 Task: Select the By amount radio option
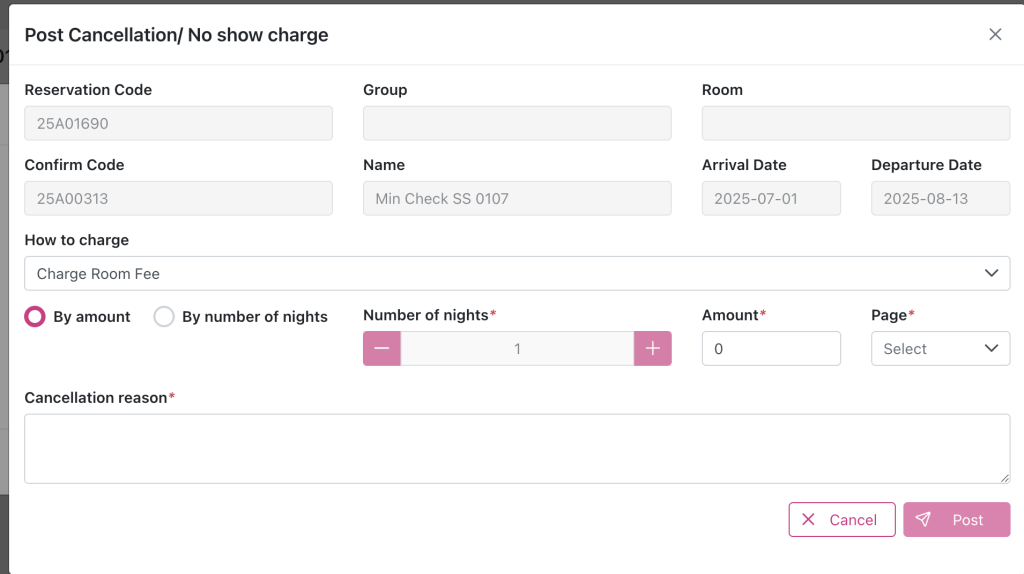[35, 317]
